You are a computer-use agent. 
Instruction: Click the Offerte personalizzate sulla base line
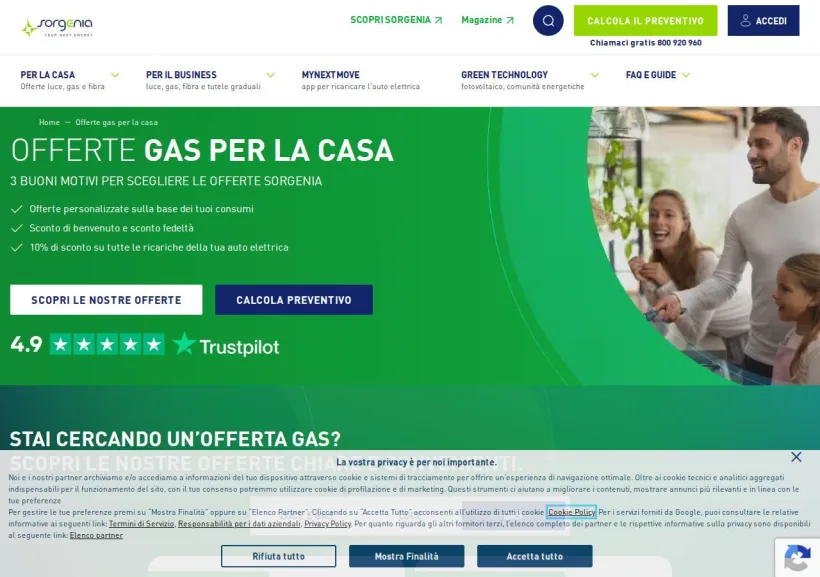(x=141, y=209)
